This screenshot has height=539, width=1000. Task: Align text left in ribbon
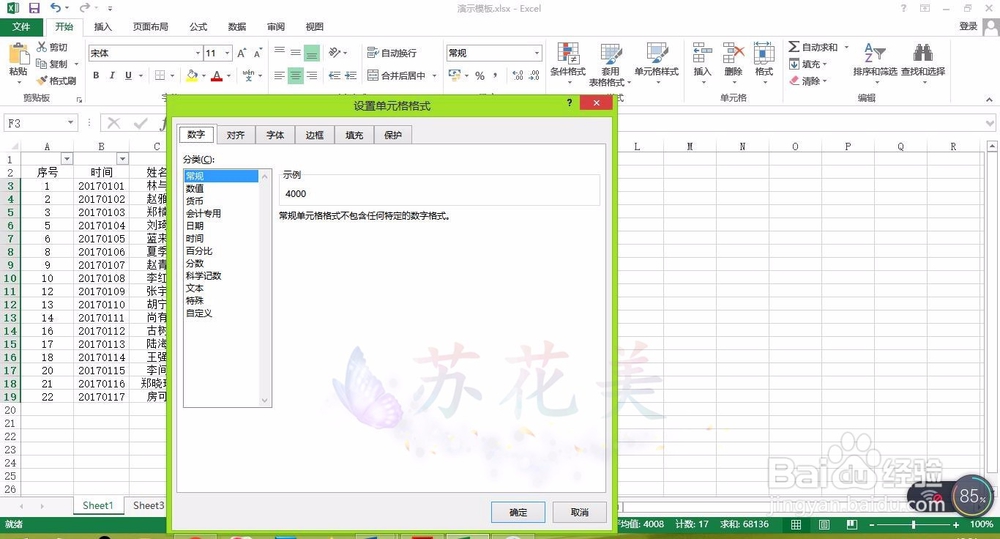point(279,75)
